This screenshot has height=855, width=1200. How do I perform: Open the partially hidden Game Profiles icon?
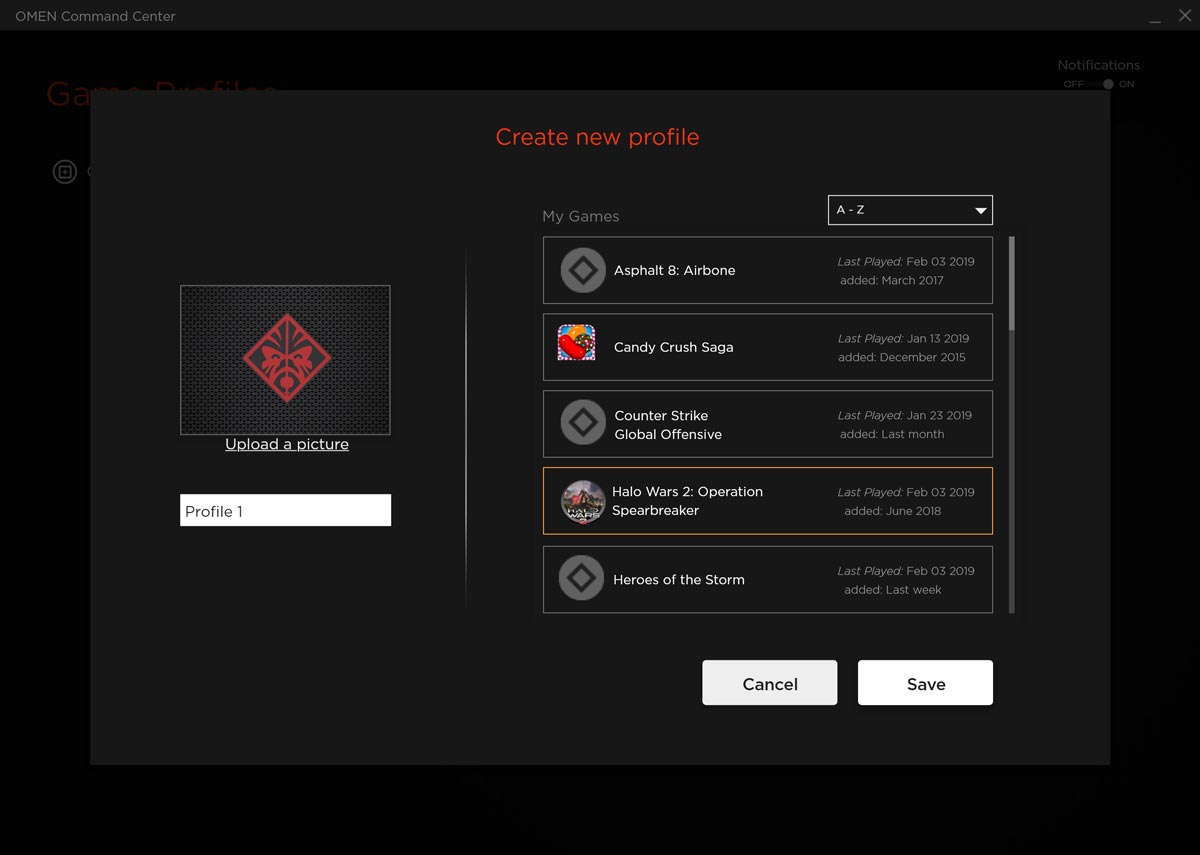[x=64, y=171]
